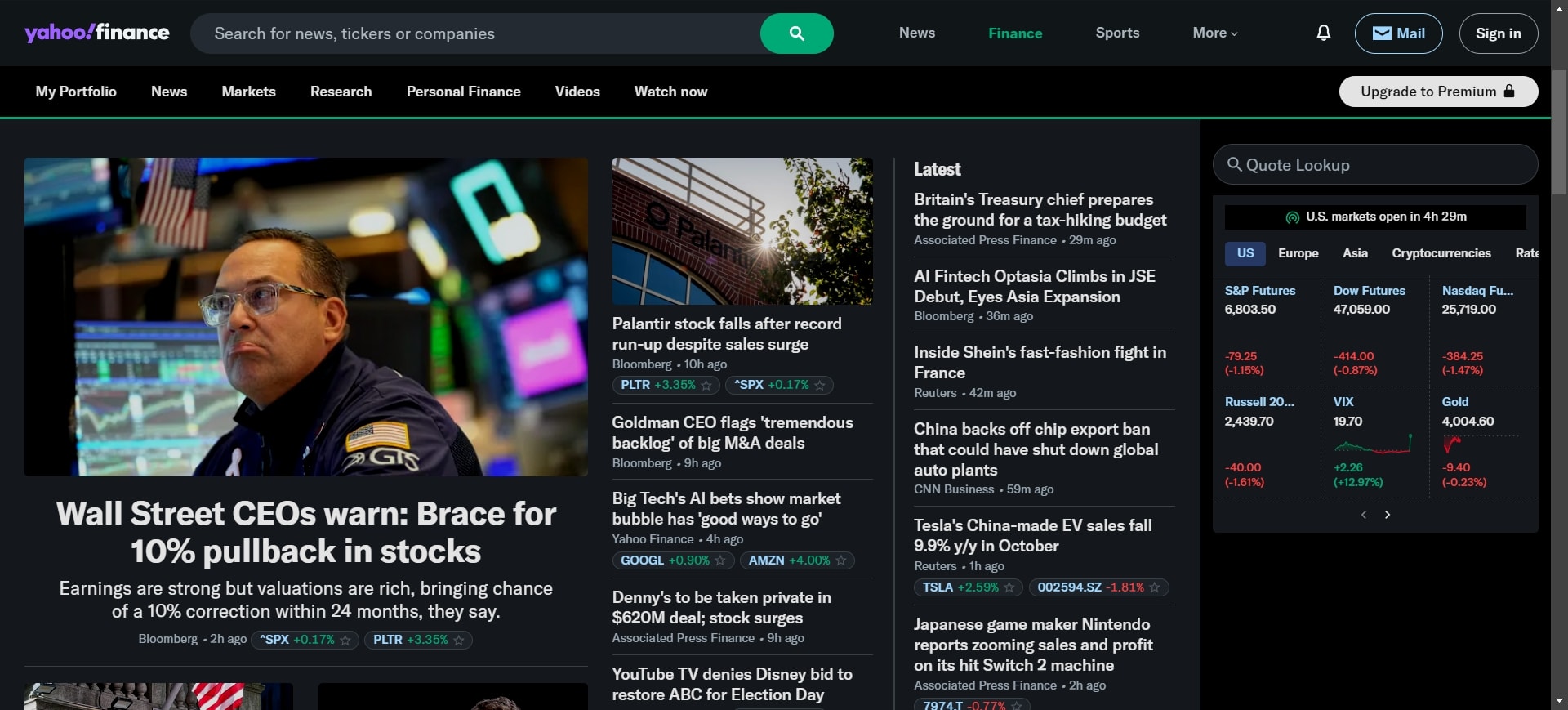Open Nintendo Switch 2 profit article

tap(1033, 645)
